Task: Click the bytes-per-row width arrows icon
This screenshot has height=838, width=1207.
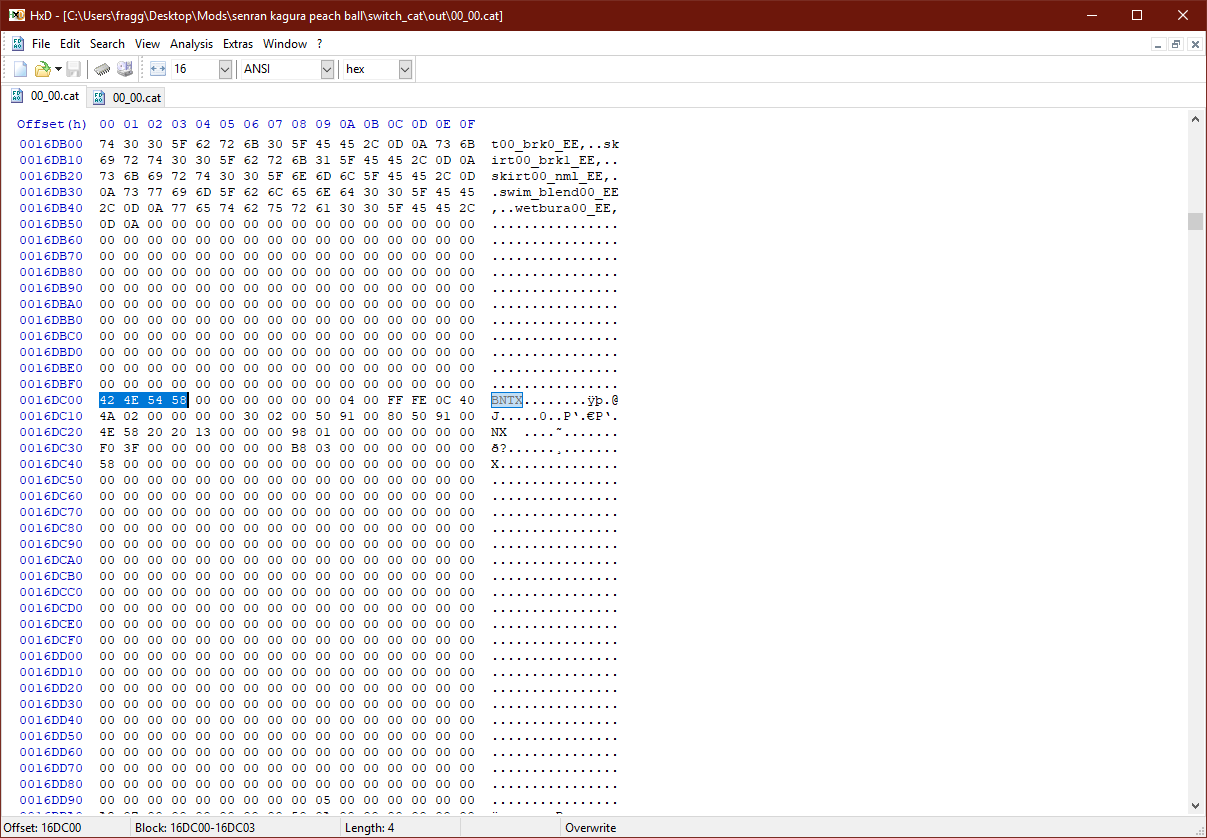Action: click(158, 69)
